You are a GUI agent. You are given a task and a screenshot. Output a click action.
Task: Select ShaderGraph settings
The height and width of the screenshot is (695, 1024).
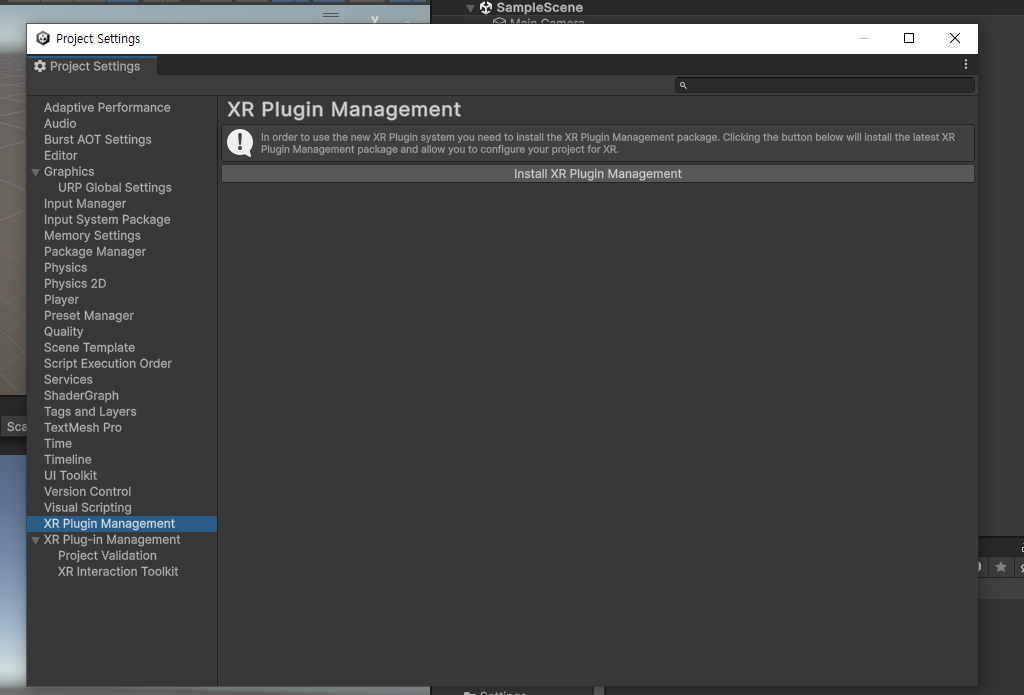point(81,395)
